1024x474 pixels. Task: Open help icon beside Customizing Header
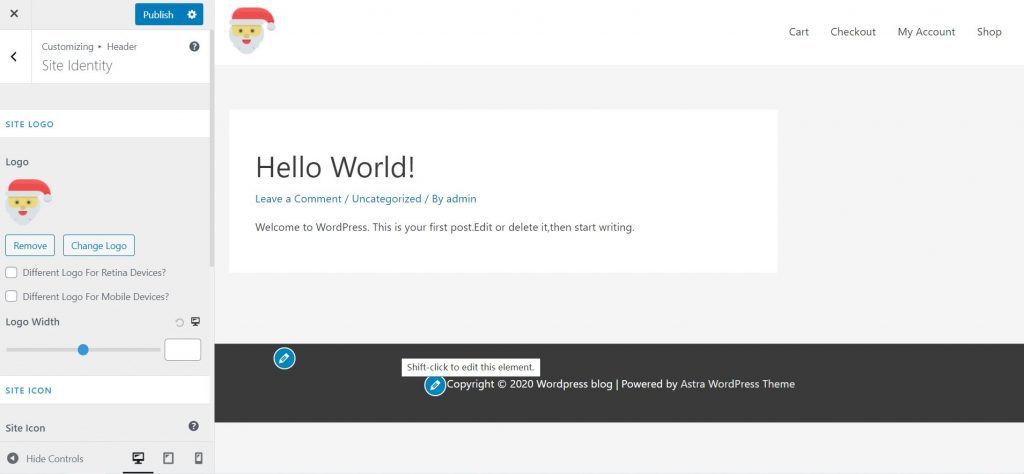tap(194, 47)
